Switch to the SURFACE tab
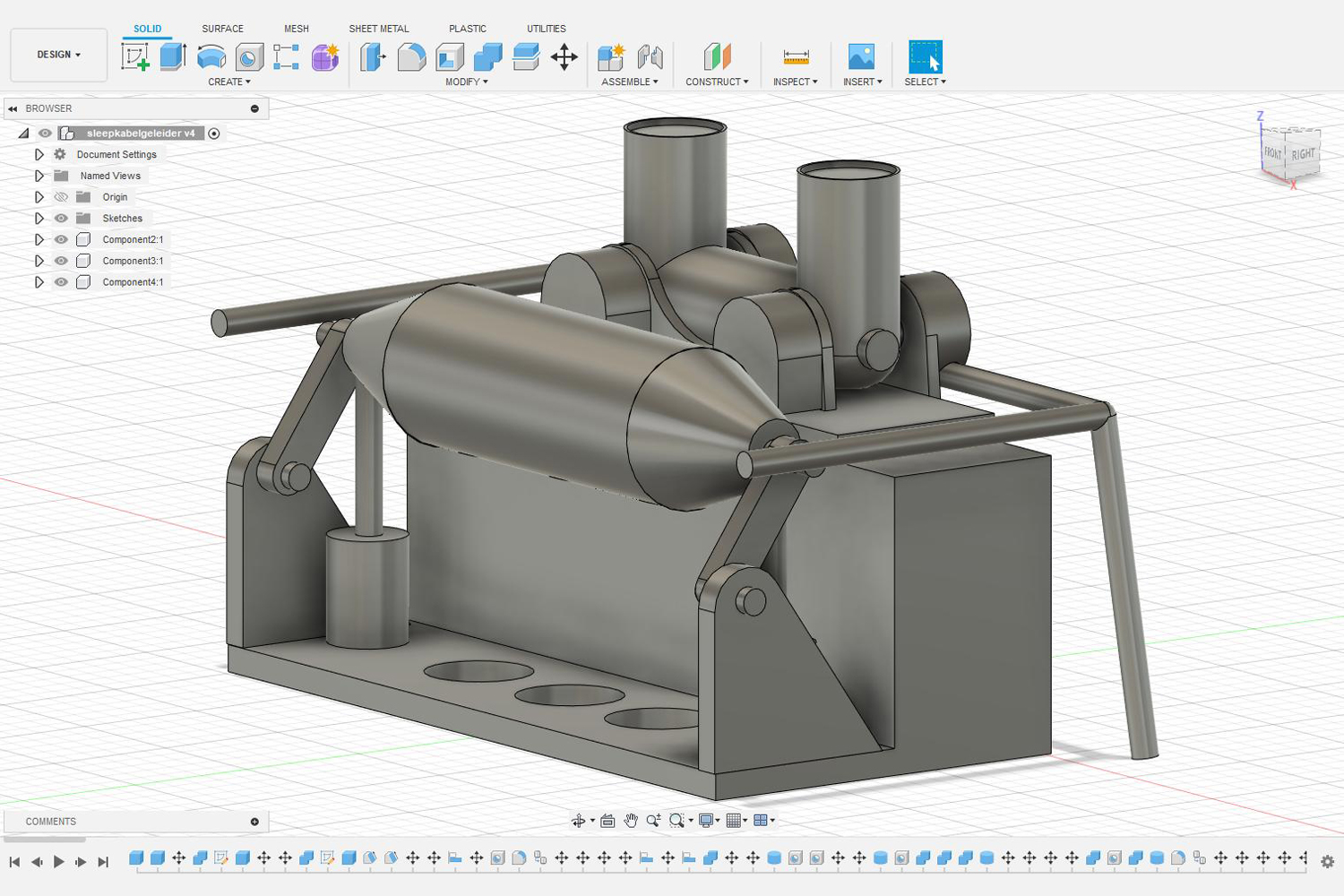The width and height of the screenshot is (1344, 896). coord(222,29)
